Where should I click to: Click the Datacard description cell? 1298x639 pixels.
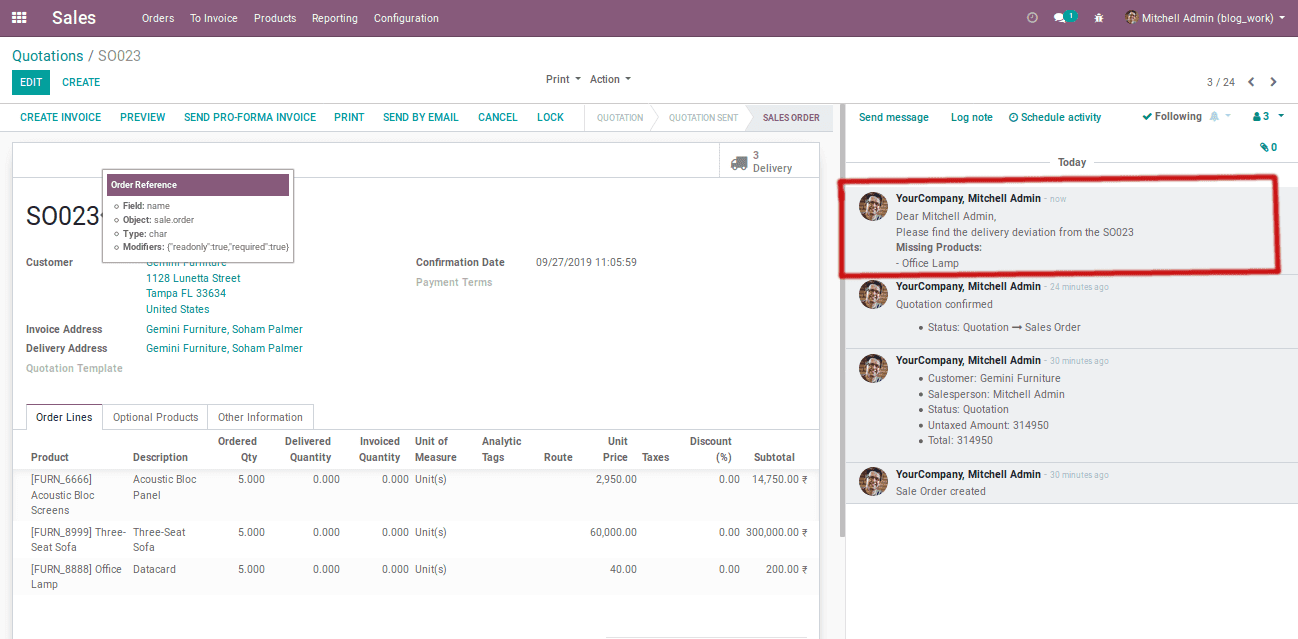pyautogui.click(x=155, y=569)
